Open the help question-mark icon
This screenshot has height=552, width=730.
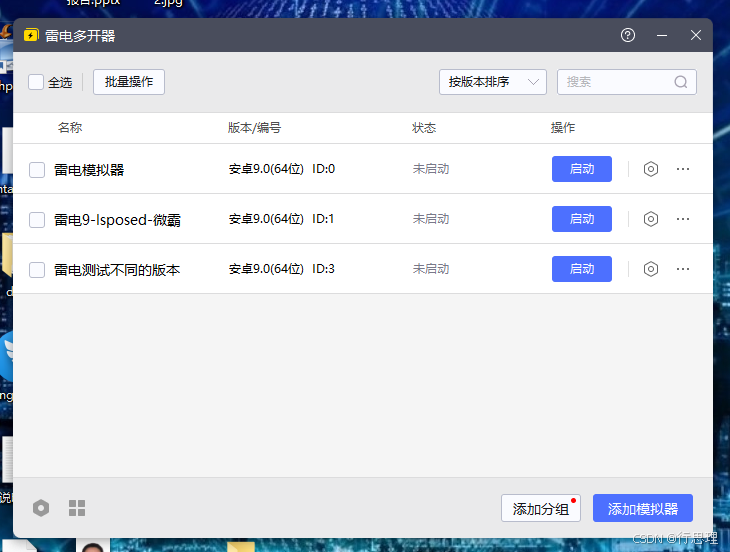(628, 35)
